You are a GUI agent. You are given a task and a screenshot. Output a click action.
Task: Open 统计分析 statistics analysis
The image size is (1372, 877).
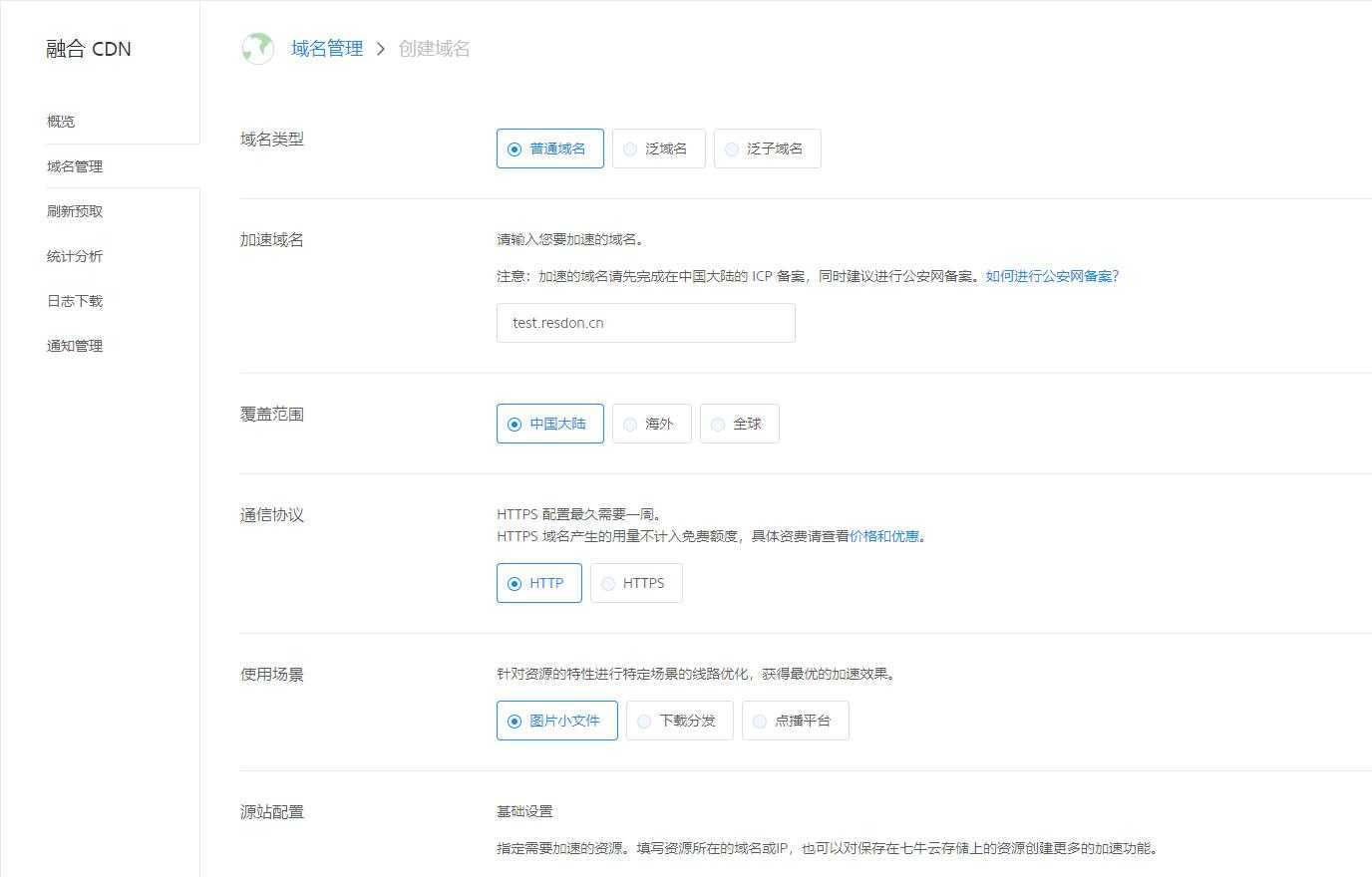[74, 255]
